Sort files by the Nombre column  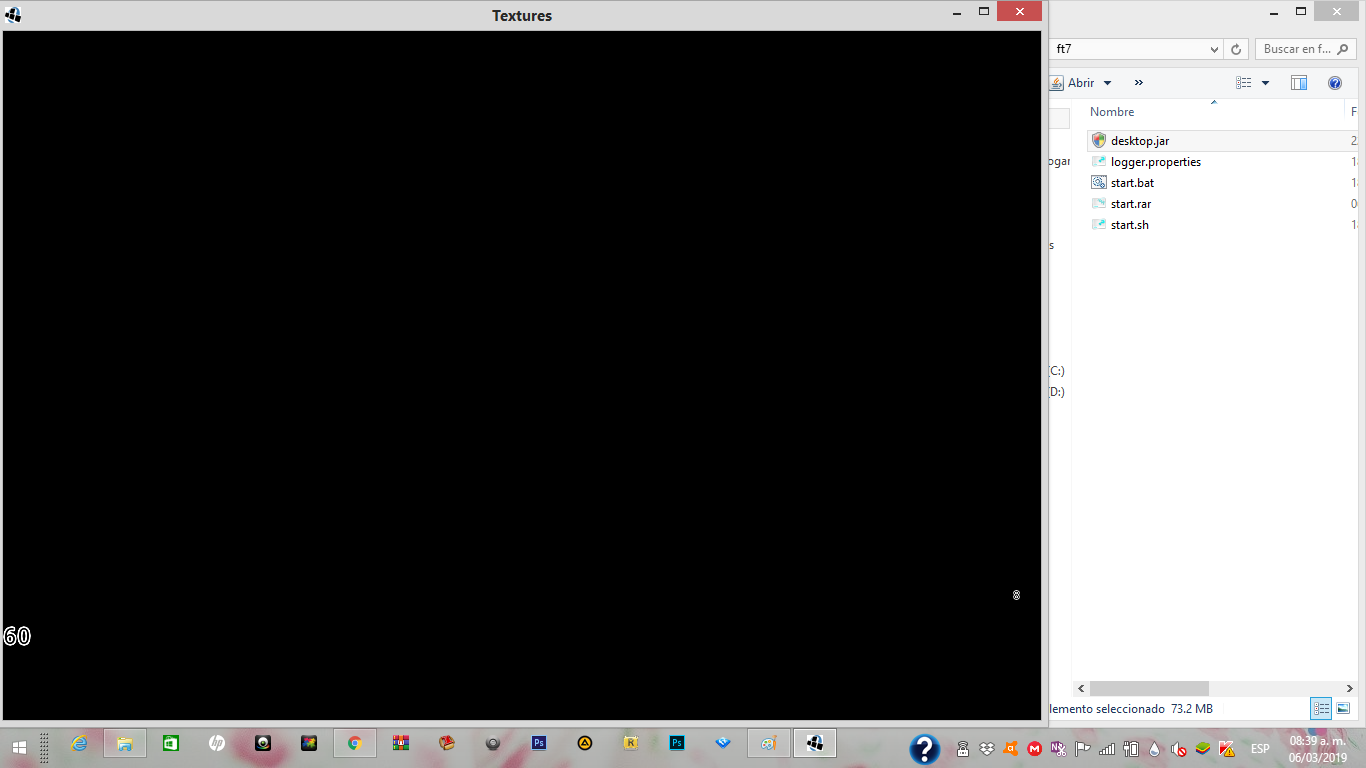click(1112, 112)
